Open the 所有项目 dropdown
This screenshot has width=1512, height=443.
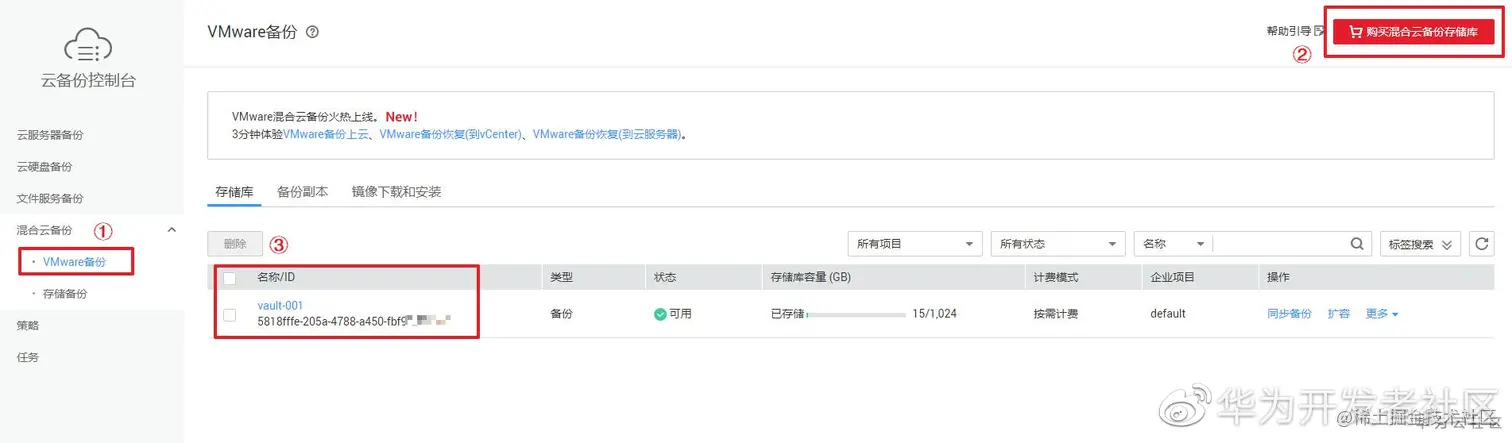tap(914, 243)
